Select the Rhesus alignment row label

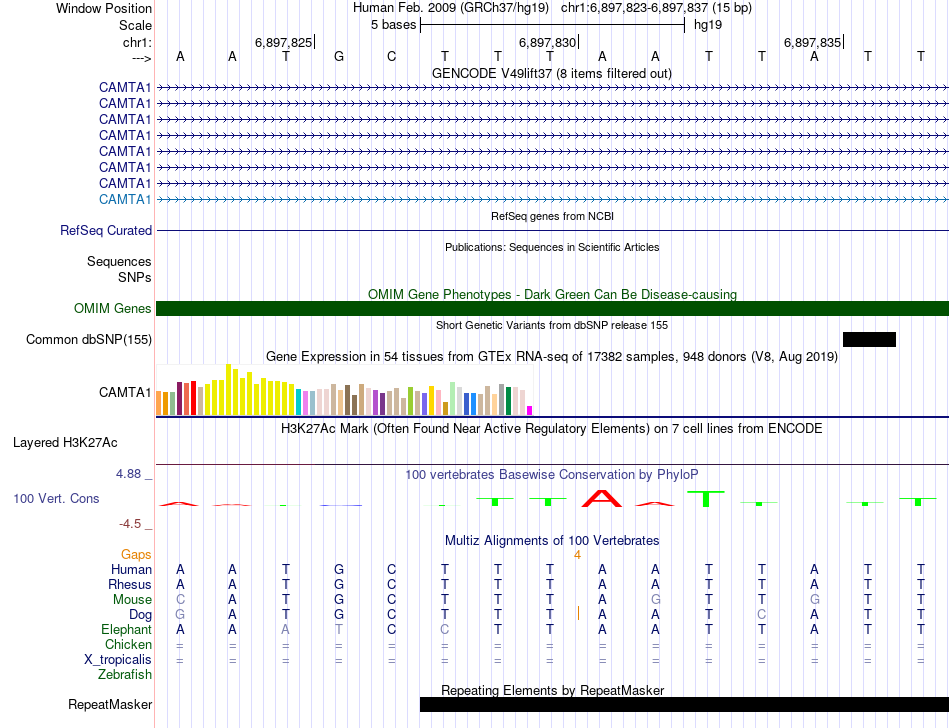tap(131, 584)
